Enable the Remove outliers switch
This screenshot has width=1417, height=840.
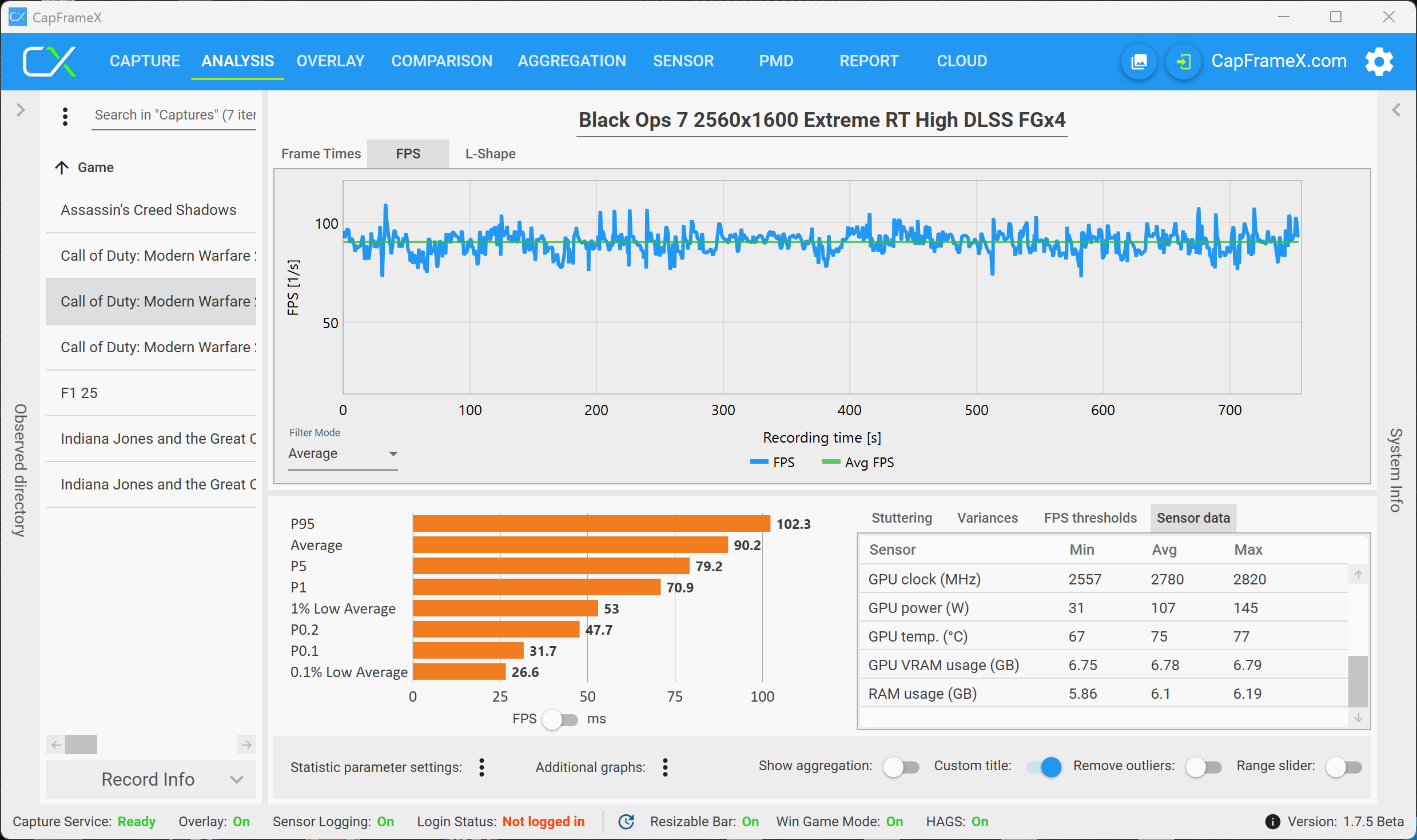point(1203,767)
